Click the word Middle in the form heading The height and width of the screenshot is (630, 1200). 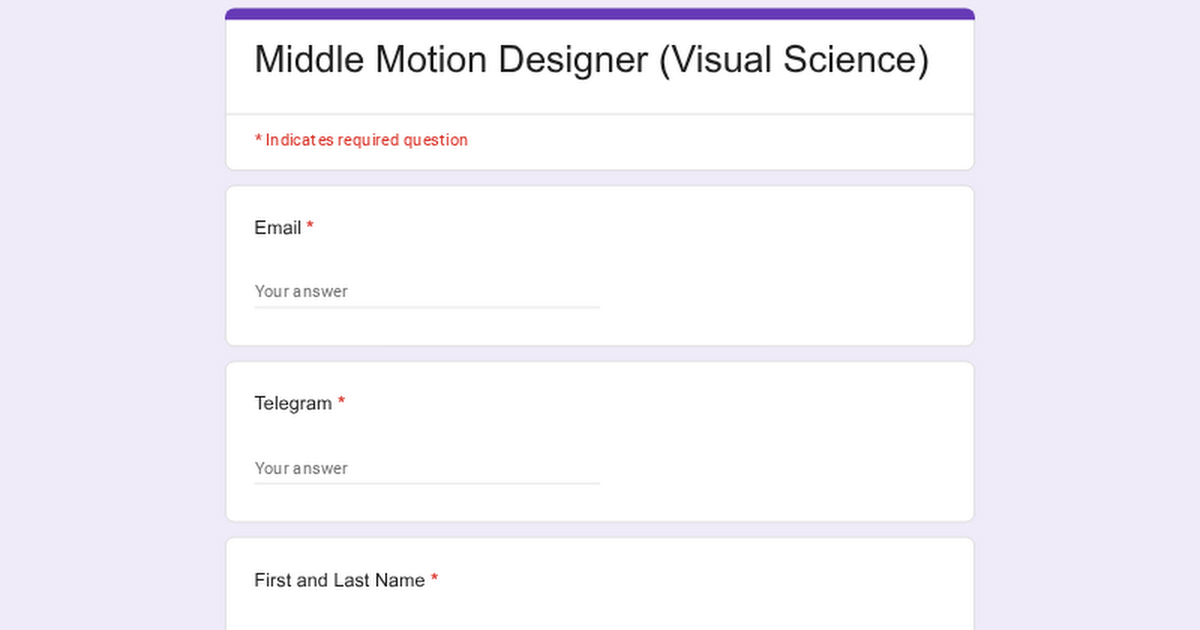click(310, 60)
